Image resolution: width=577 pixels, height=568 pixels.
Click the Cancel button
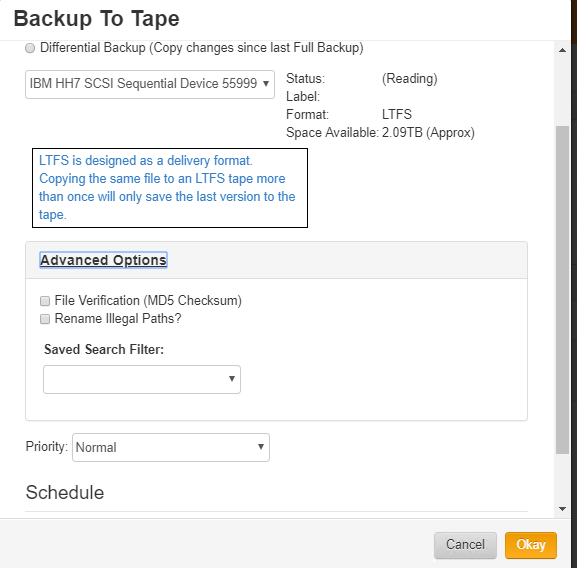(x=465, y=545)
